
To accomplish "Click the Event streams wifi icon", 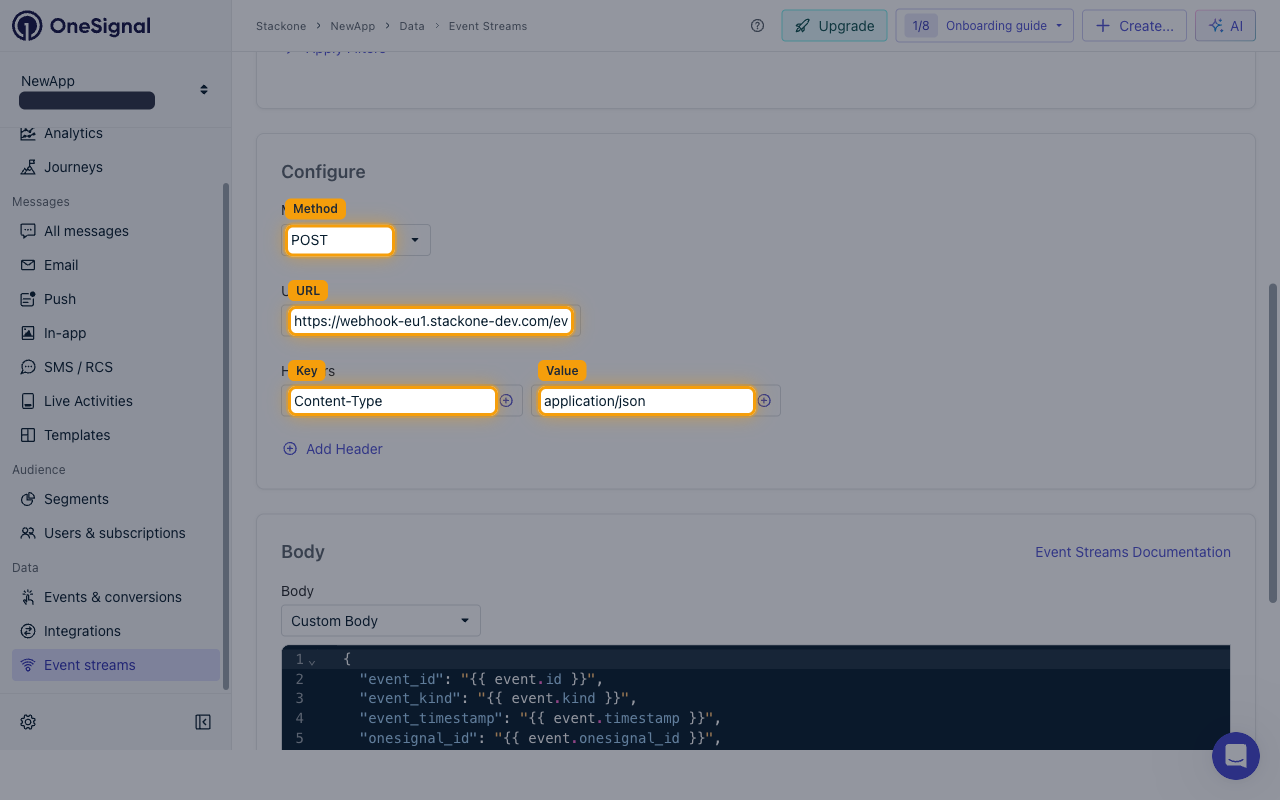I will click(28, 665).
